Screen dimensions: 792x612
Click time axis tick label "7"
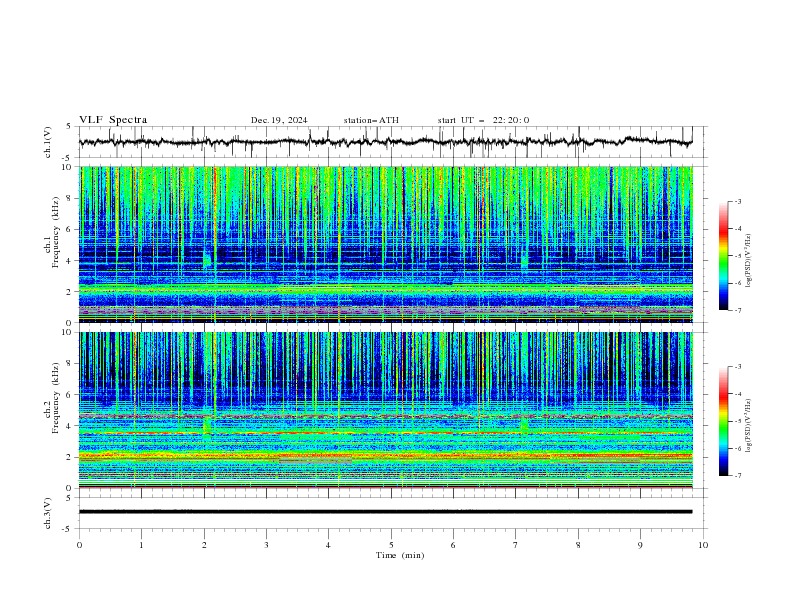(516, 545)
